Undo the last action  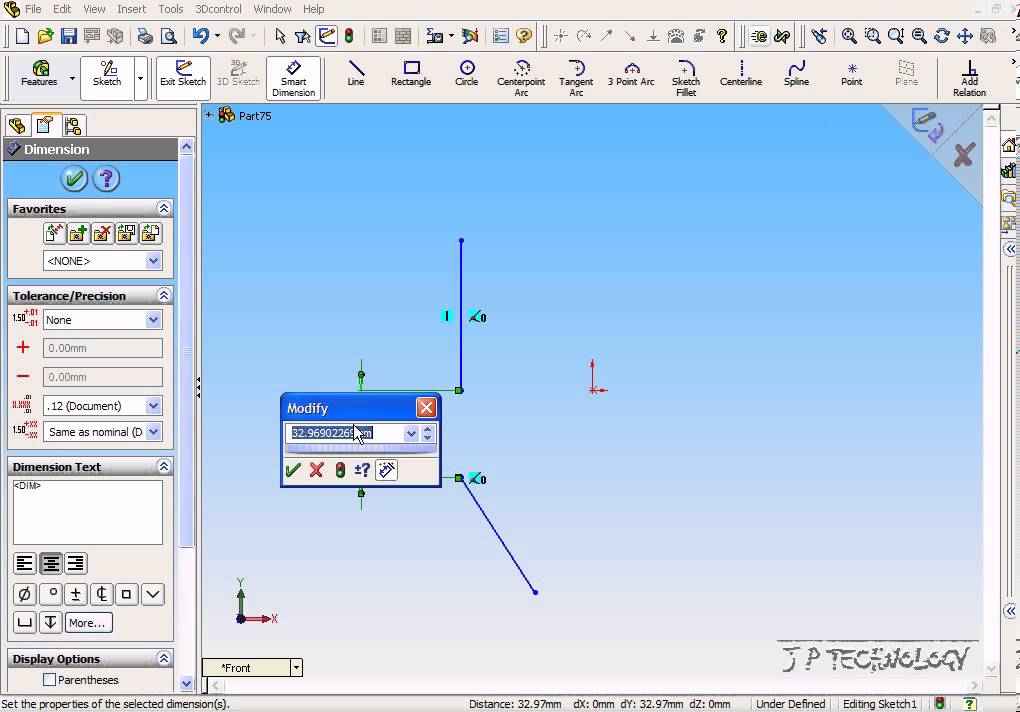200,36
